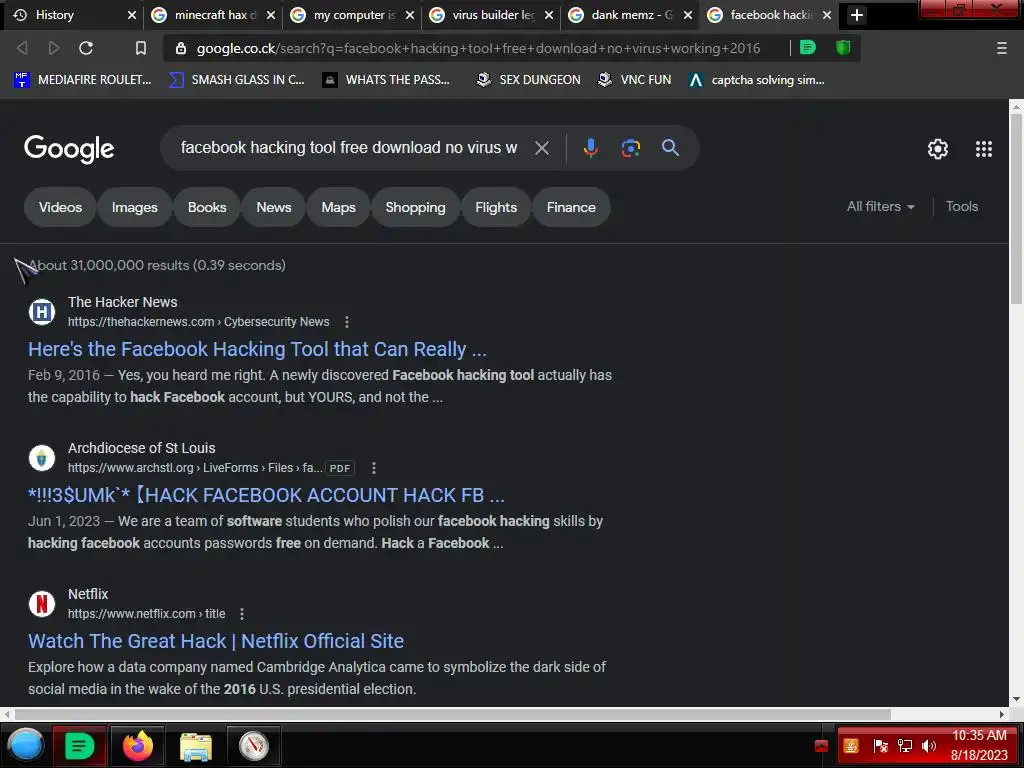Viewport: 1024px width, 768px height.
Task: Open the green note extension icon in the toolbar
Action: pyautogui.click(x=808, y=48)
